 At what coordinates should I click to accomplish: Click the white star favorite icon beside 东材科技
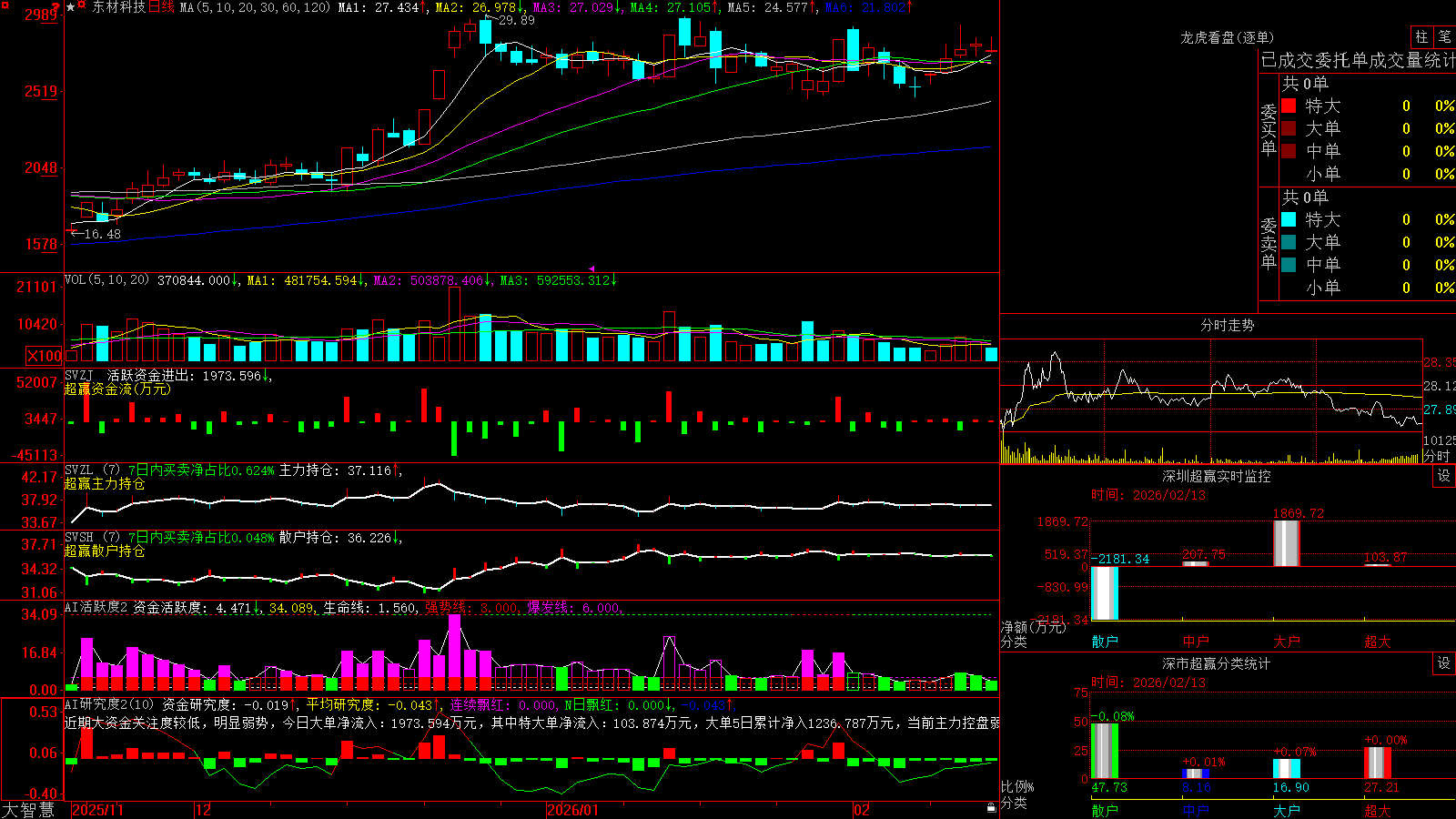[70, 7]
